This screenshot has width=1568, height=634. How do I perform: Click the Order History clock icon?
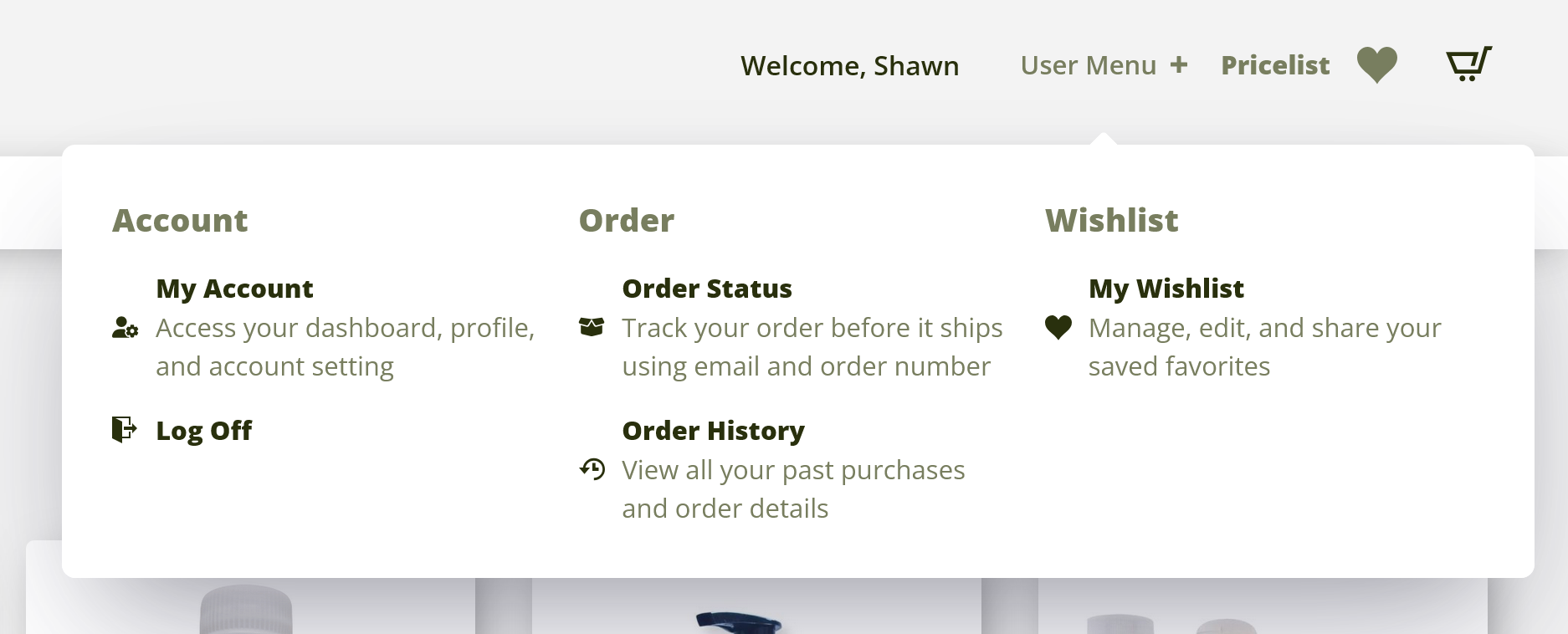(x=592, y=470)
